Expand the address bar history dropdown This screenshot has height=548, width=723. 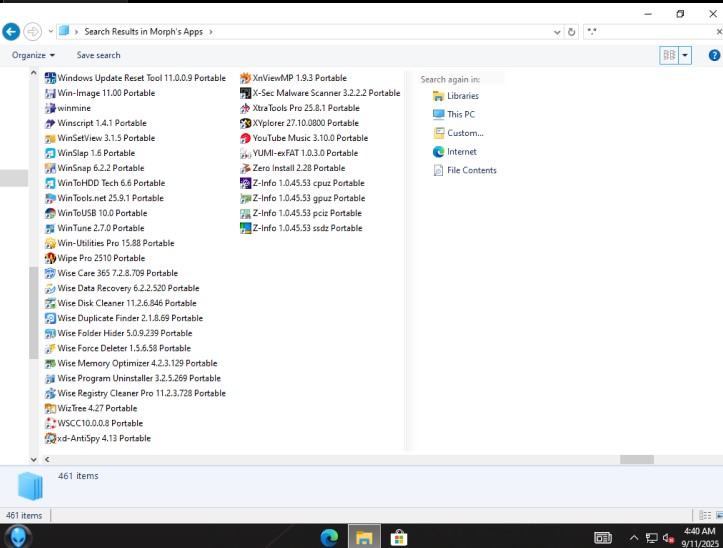click(x=557, y=32)
